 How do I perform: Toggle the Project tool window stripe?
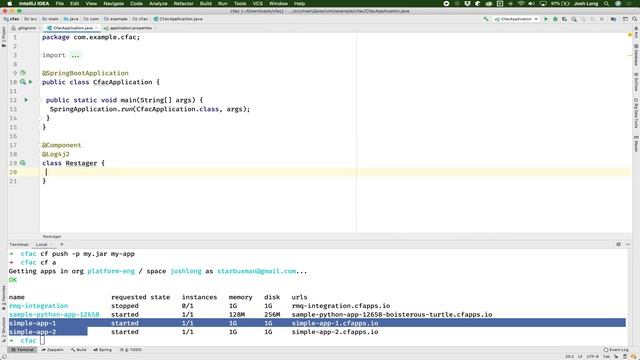coord(4,37)
